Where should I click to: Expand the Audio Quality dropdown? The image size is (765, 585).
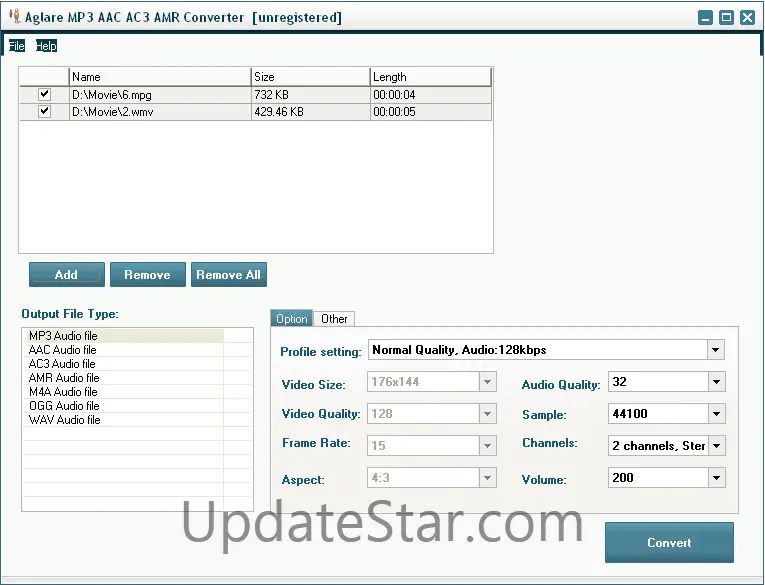coord(716,382)
